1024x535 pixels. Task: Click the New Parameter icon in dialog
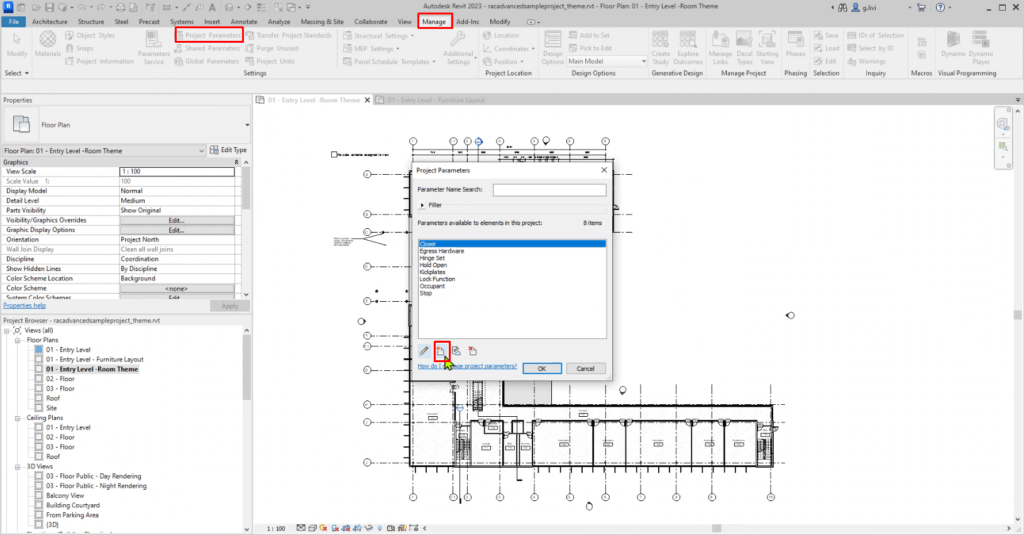[x=441, y=351]
